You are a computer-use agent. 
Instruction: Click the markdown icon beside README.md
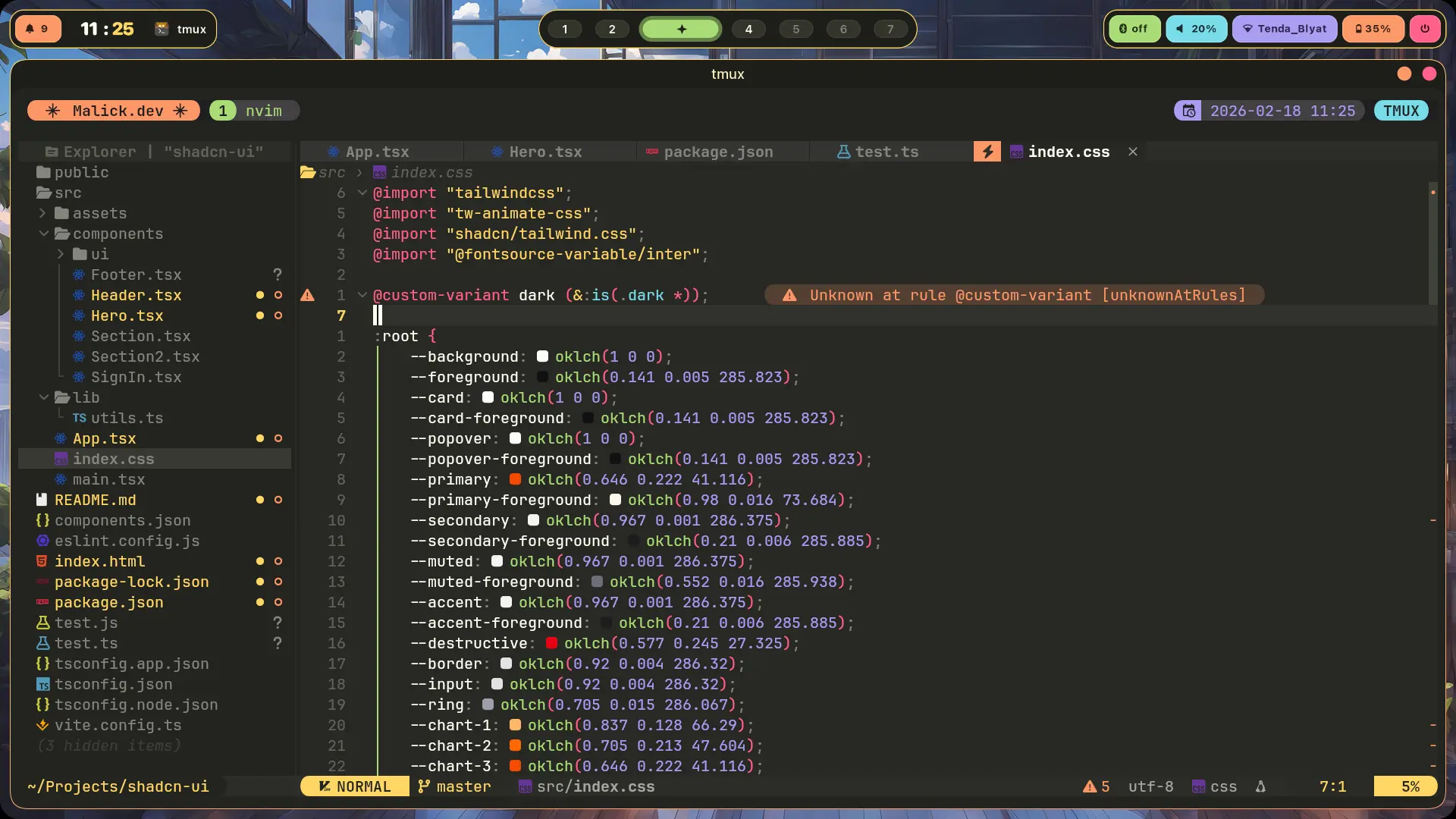(42, 500)
